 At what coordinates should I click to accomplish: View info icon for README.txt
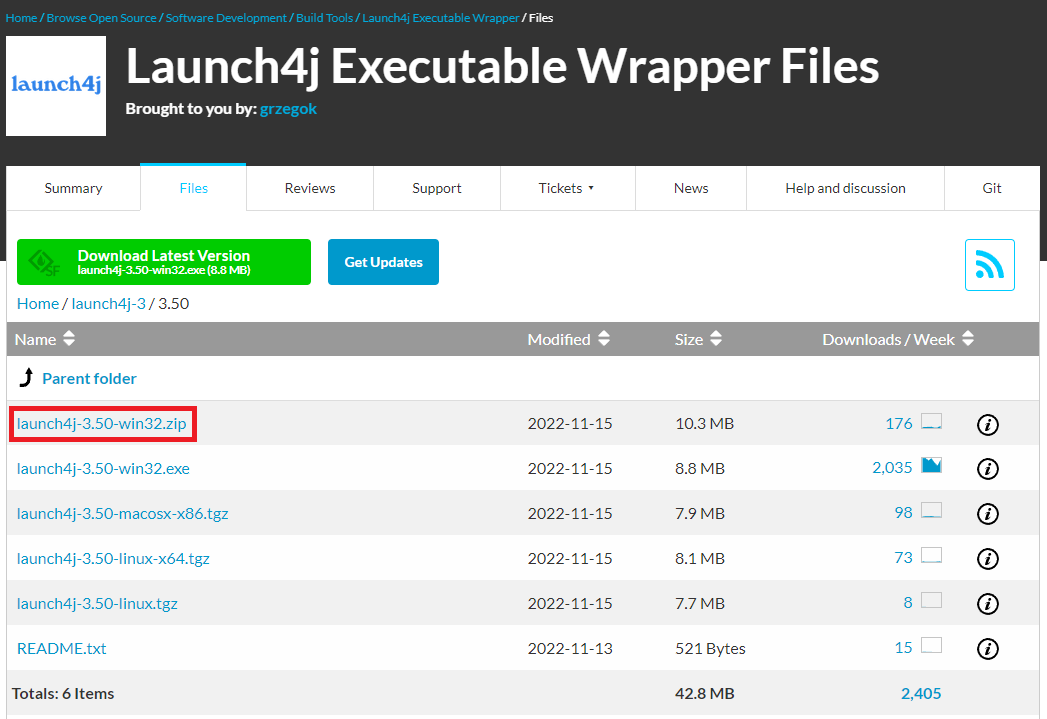(x=987, y=649)
